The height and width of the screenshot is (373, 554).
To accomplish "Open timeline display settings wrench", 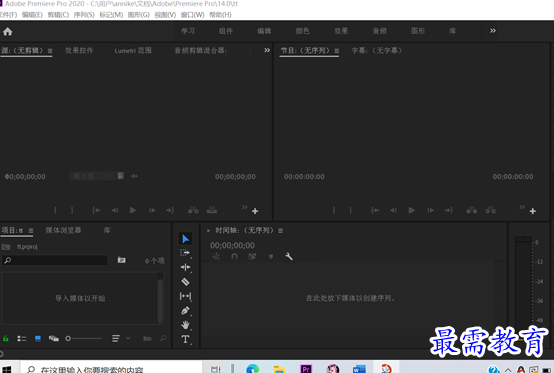I will [289, 256].
